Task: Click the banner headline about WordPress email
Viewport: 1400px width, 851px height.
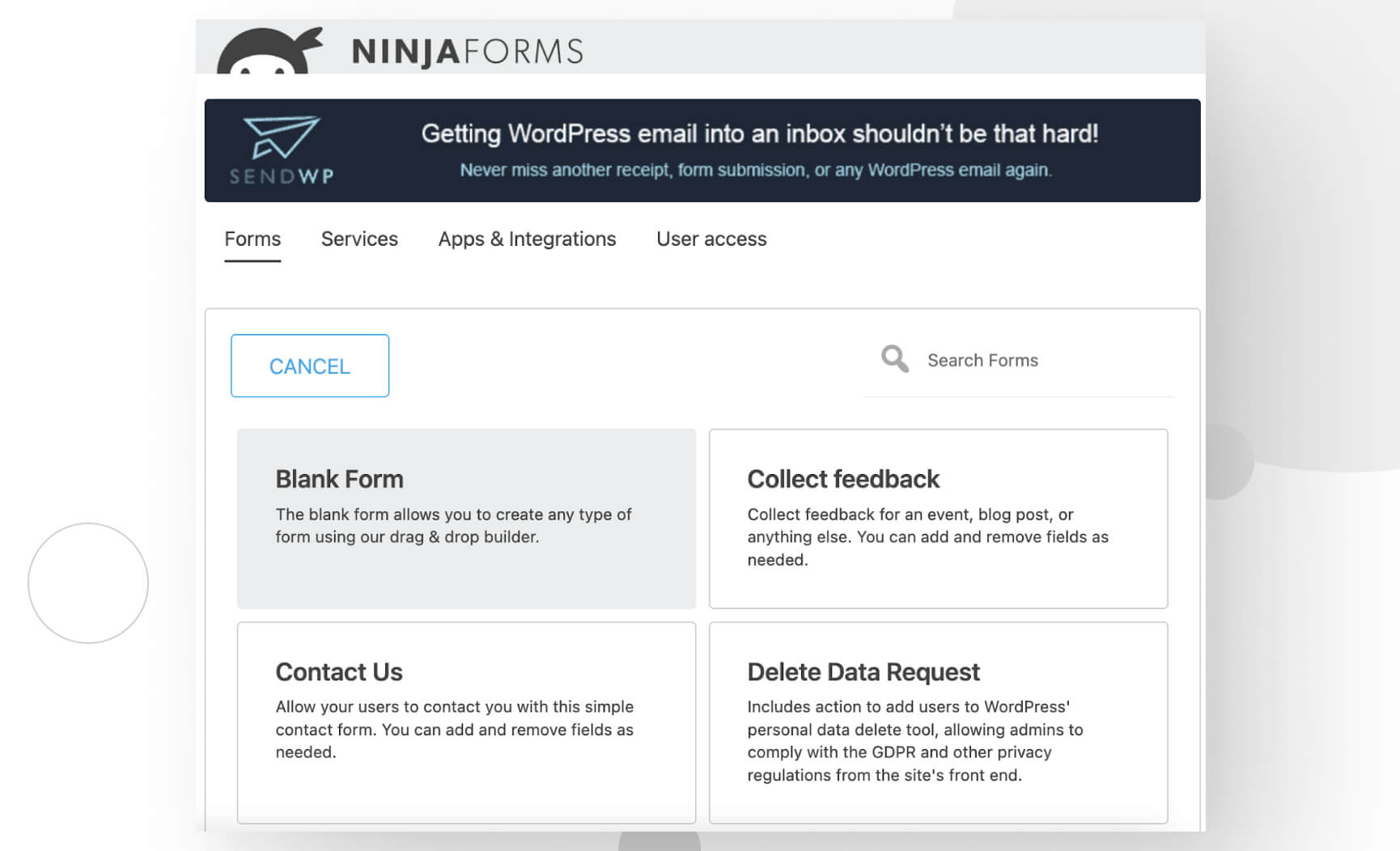Action: pos(758,133)
